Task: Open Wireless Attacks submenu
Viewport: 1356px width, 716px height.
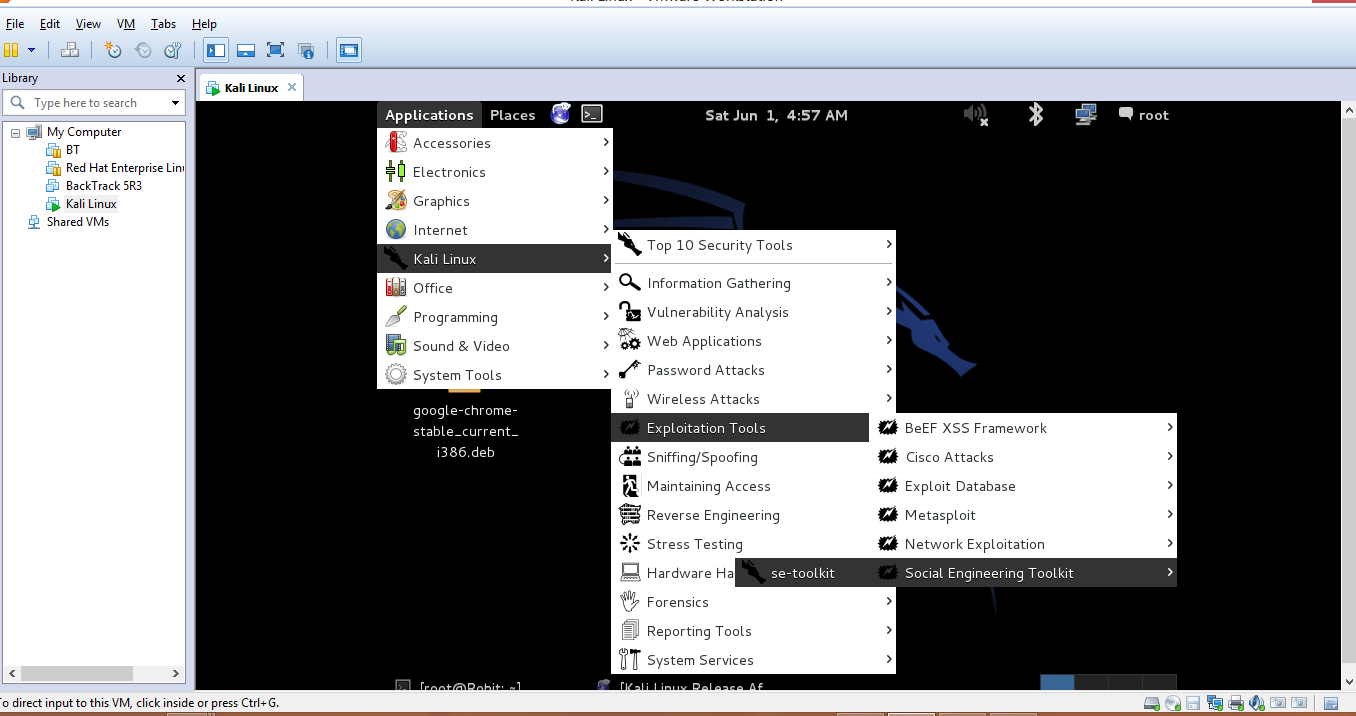Action: pos(754,399)
